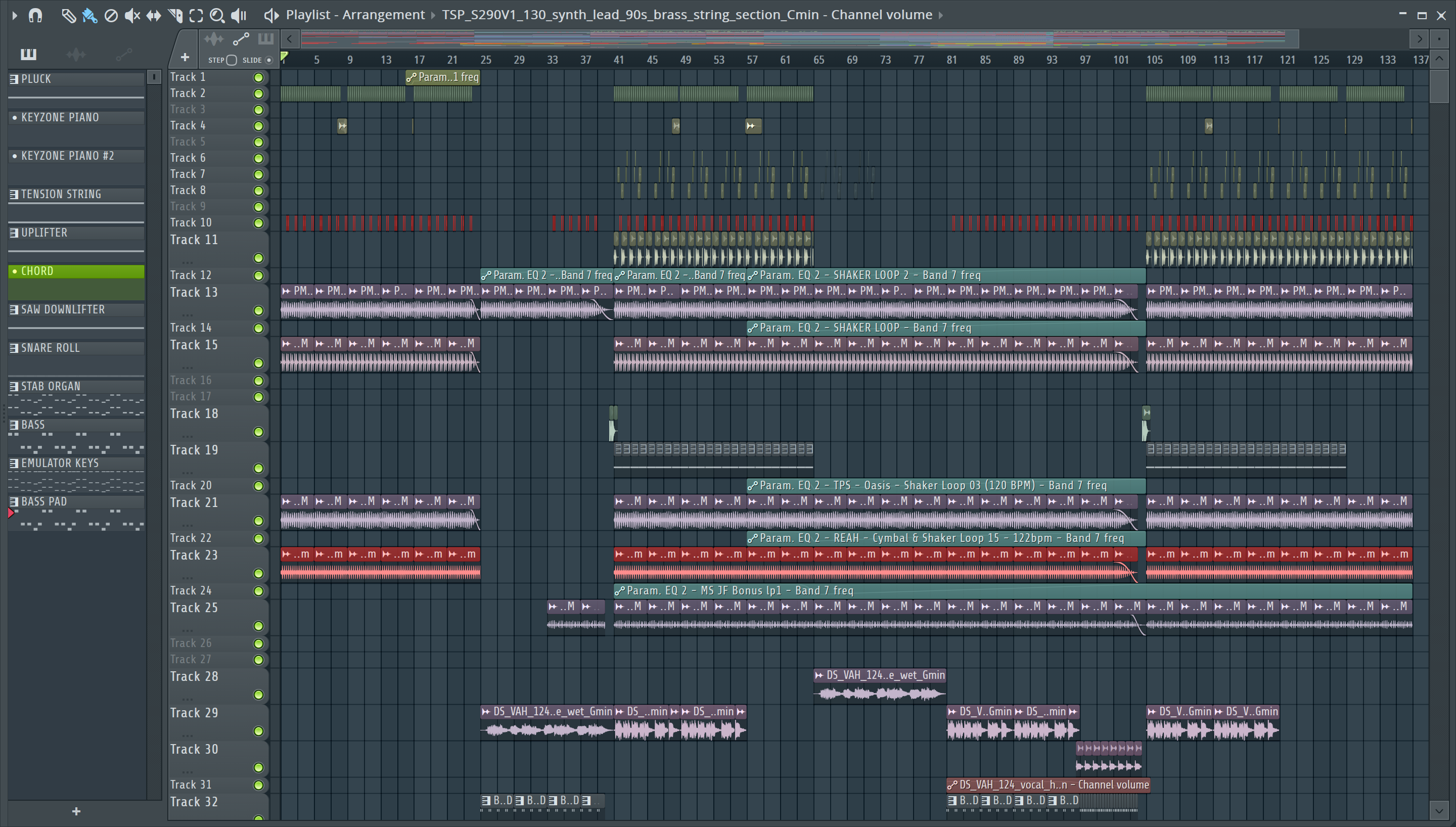Image resolution: width=1456 pixels, height=827 pixels.
Task: Click the audio waveform icon above STEP
Action: 214,38
